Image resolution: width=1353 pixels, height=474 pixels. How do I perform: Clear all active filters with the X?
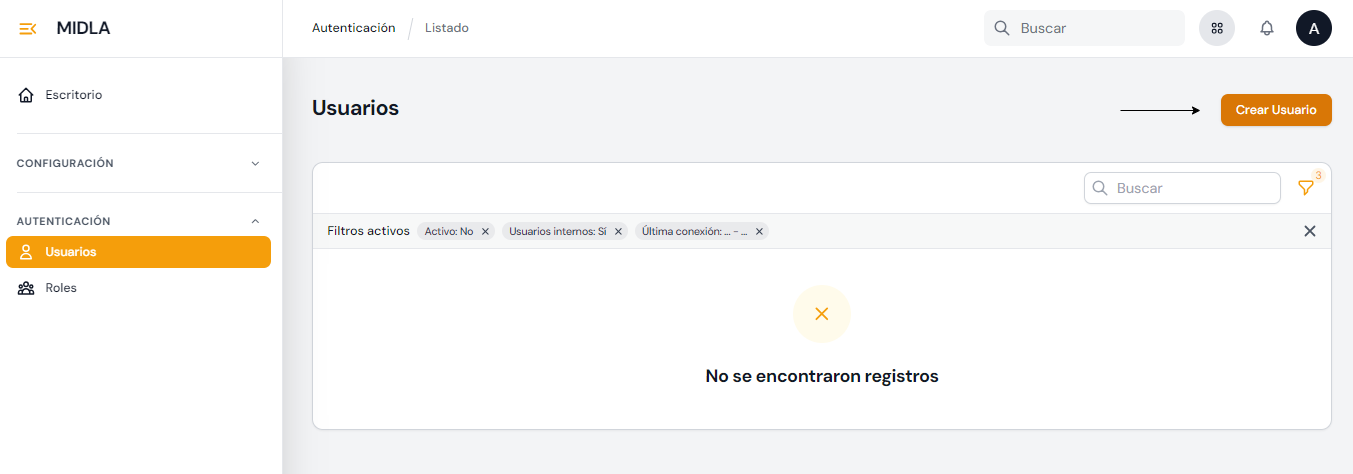pos(1309,231)
